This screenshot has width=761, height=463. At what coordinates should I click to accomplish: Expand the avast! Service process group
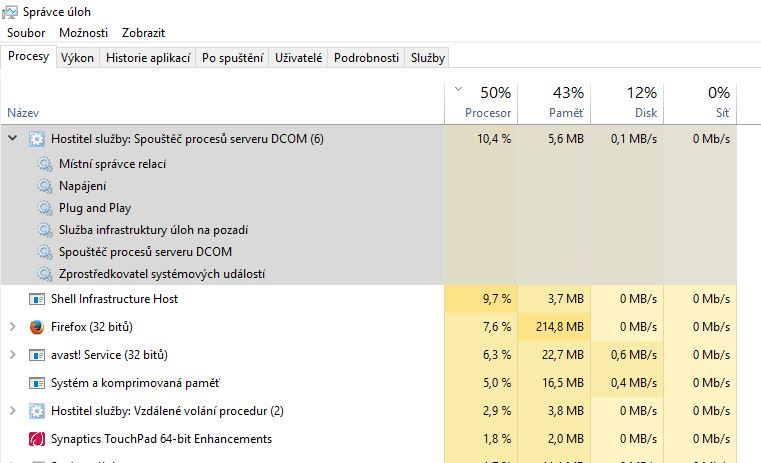tap(13, 355)
